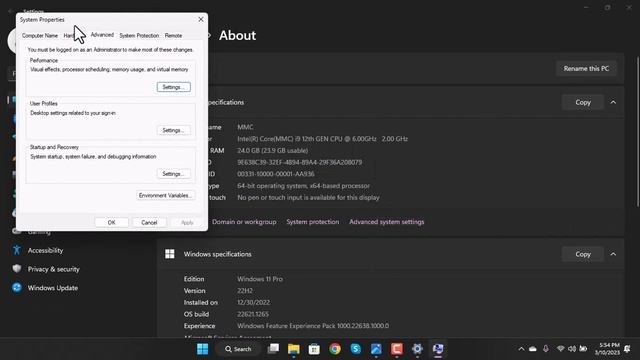Image resolution: width=640 pixels, height=360 pixels.
Task: Select installed on date 12/30/2022
Action: [x=253, y=302]
